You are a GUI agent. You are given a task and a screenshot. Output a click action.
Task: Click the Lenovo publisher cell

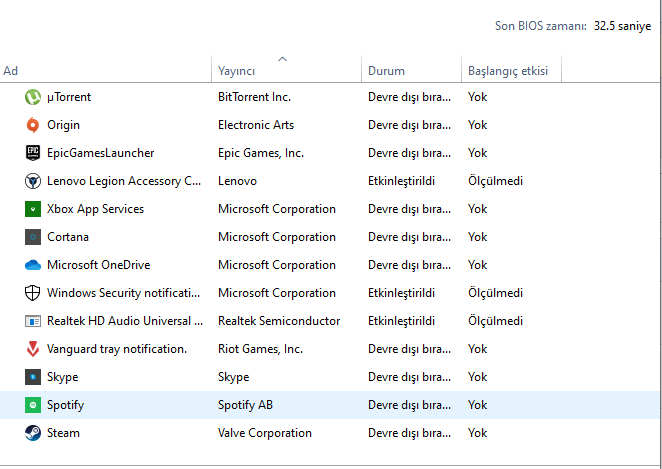[237, 181]
